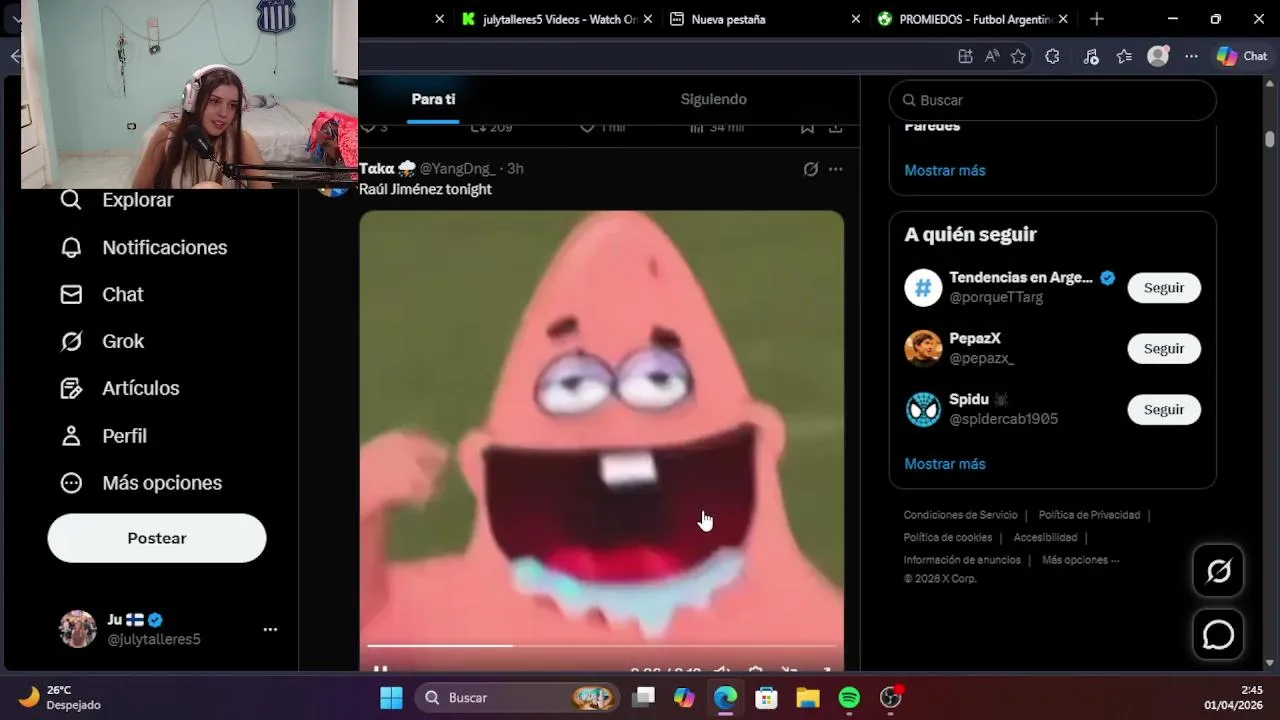Open Condiciones de Servicio link
The width and height of the screenshot is (1280, 720).
960,515
